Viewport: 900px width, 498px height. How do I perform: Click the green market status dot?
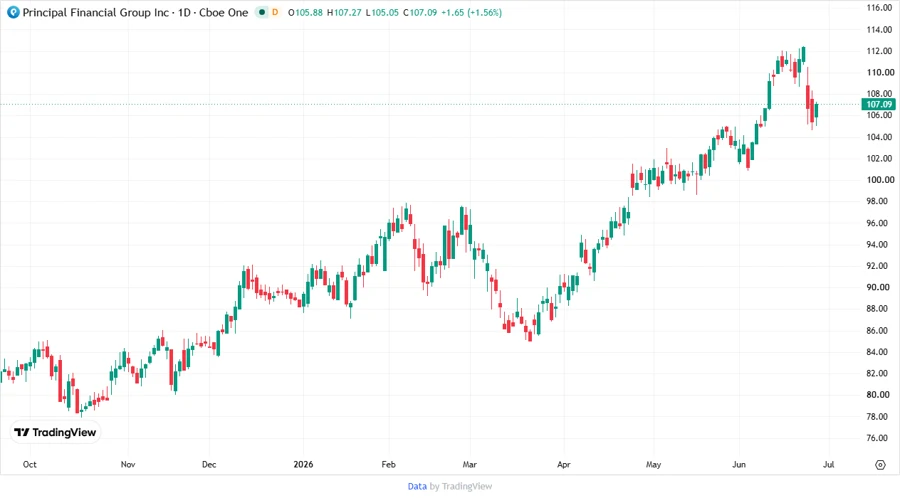tap(262, 12)
